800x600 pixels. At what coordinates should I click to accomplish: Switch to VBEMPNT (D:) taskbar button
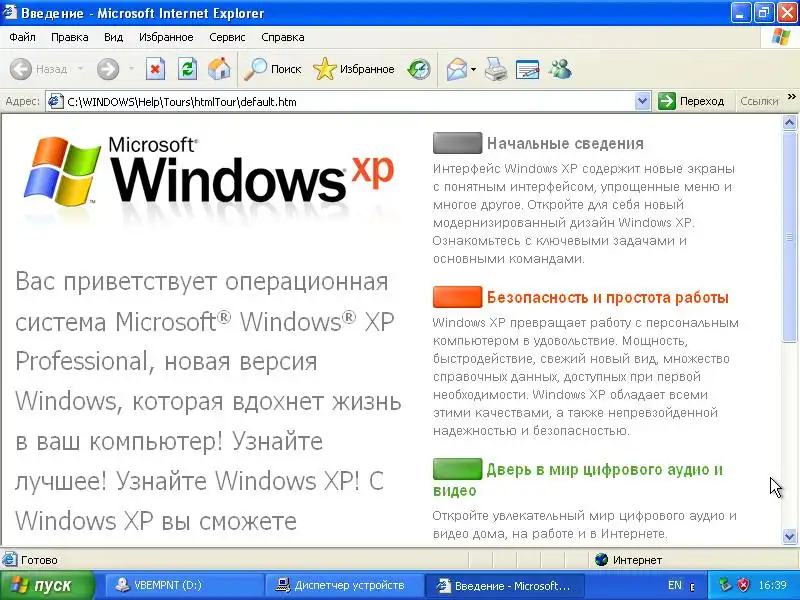(184, 585)
